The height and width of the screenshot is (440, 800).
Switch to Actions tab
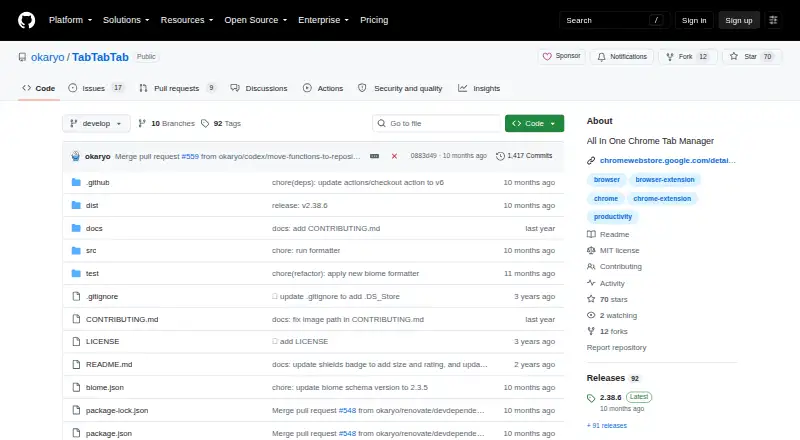[x=323, y=88]
